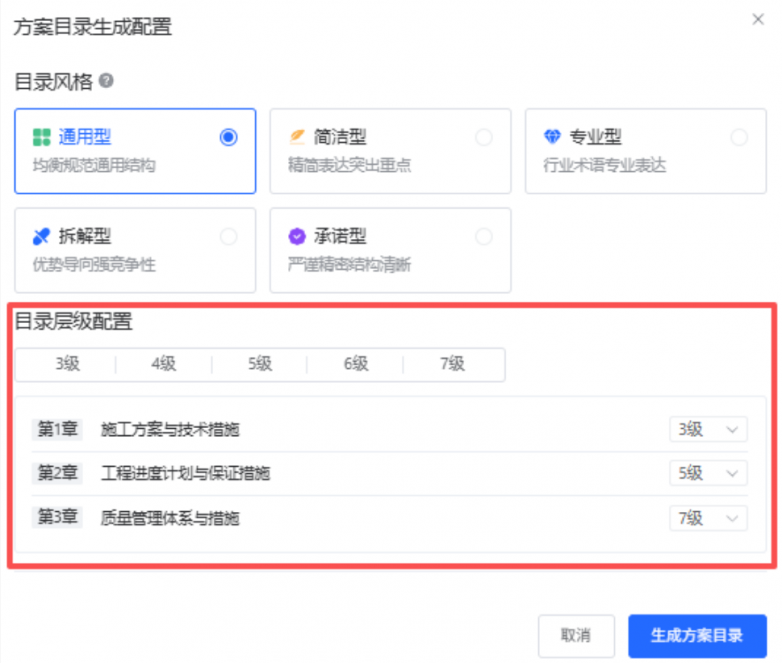Select the 7级 level tab

[452, 364]
